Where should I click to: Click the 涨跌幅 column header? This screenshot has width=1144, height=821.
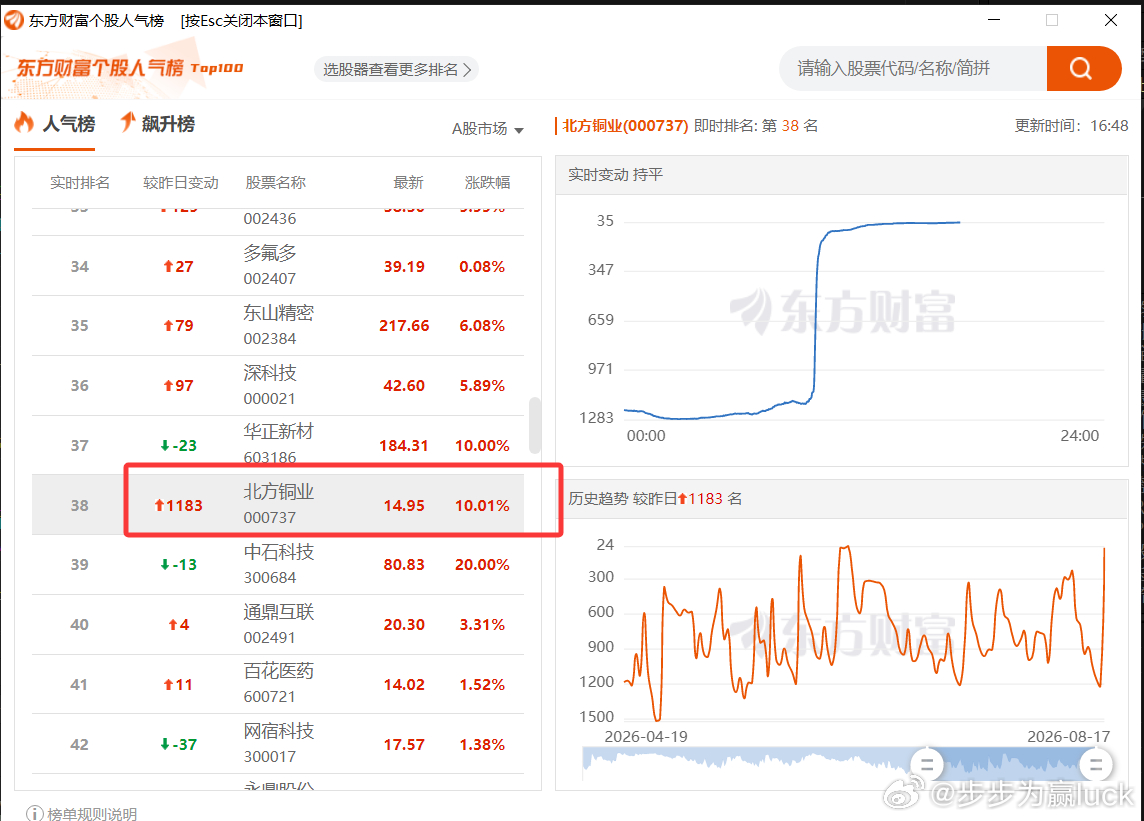pyautogui.click(x=487, y=182)
